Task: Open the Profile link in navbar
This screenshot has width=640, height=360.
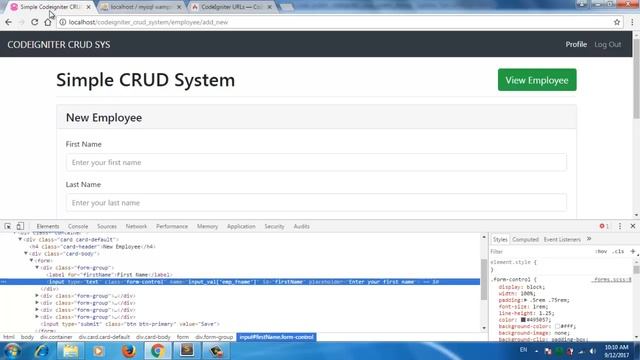Action: (576, 44)
